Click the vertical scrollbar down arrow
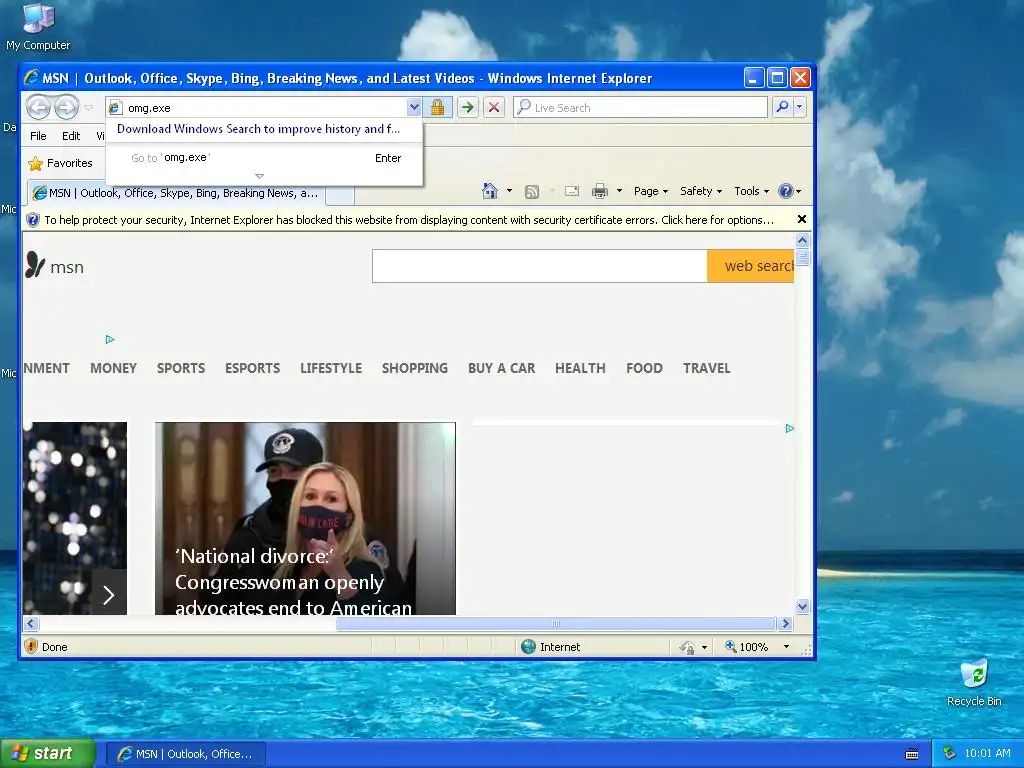 pyautogui.click(x=803, y=607)
